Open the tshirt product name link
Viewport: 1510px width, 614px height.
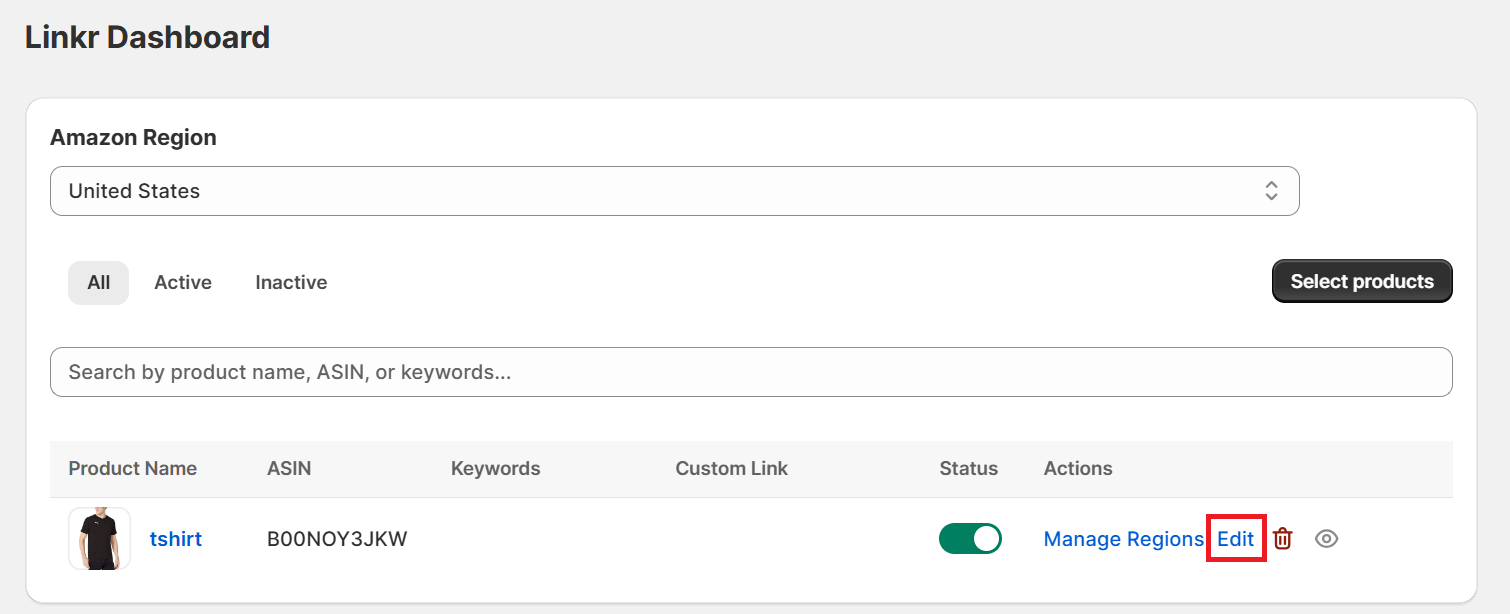176,539
